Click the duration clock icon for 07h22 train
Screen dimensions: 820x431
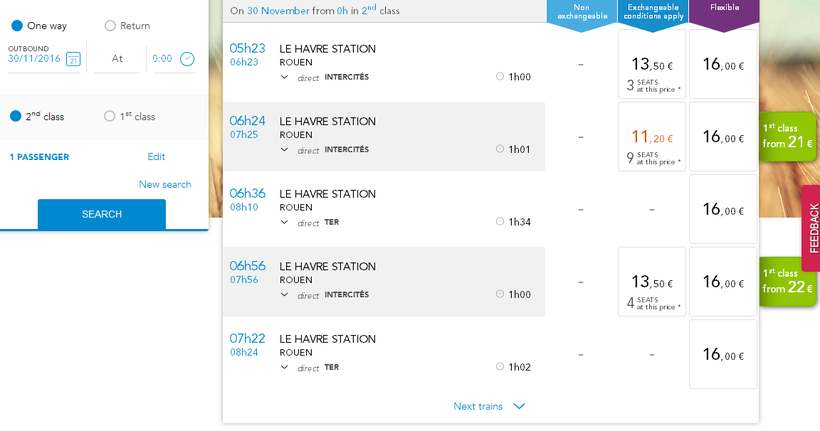point(500,367)
